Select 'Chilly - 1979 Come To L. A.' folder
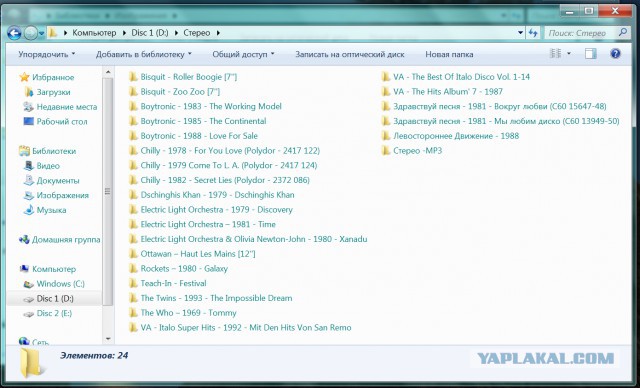The image size is (640, 388). (x=223, y=165)
